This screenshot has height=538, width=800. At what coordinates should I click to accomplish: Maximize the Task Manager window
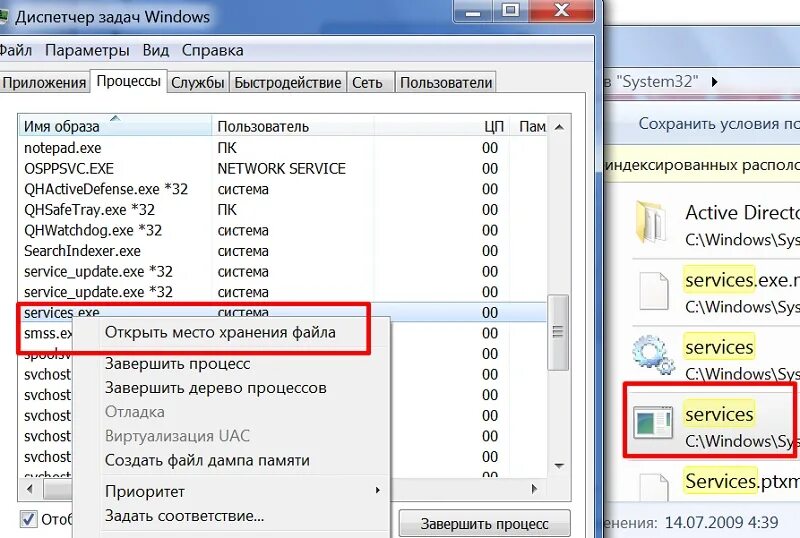pos(511,11)
